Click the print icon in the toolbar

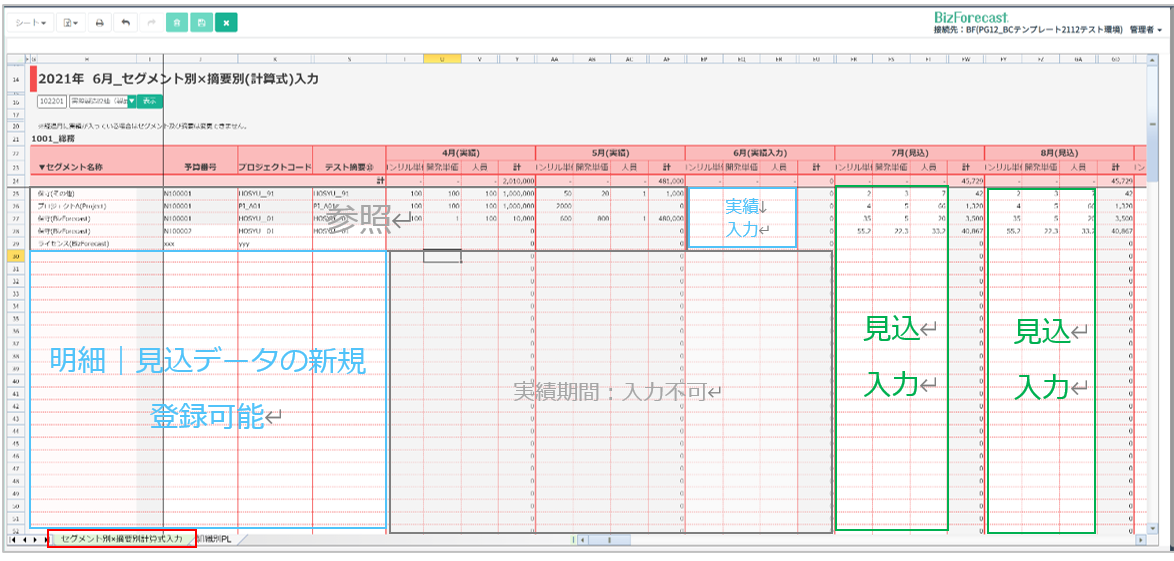(98, 22)
